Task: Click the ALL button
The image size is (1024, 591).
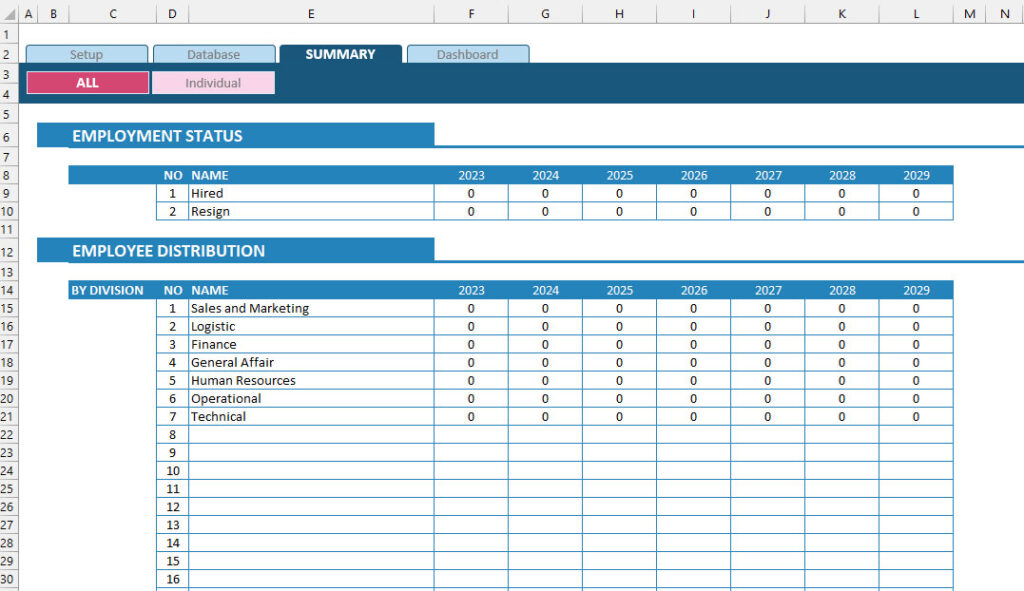Action: [x=88, y=83]
